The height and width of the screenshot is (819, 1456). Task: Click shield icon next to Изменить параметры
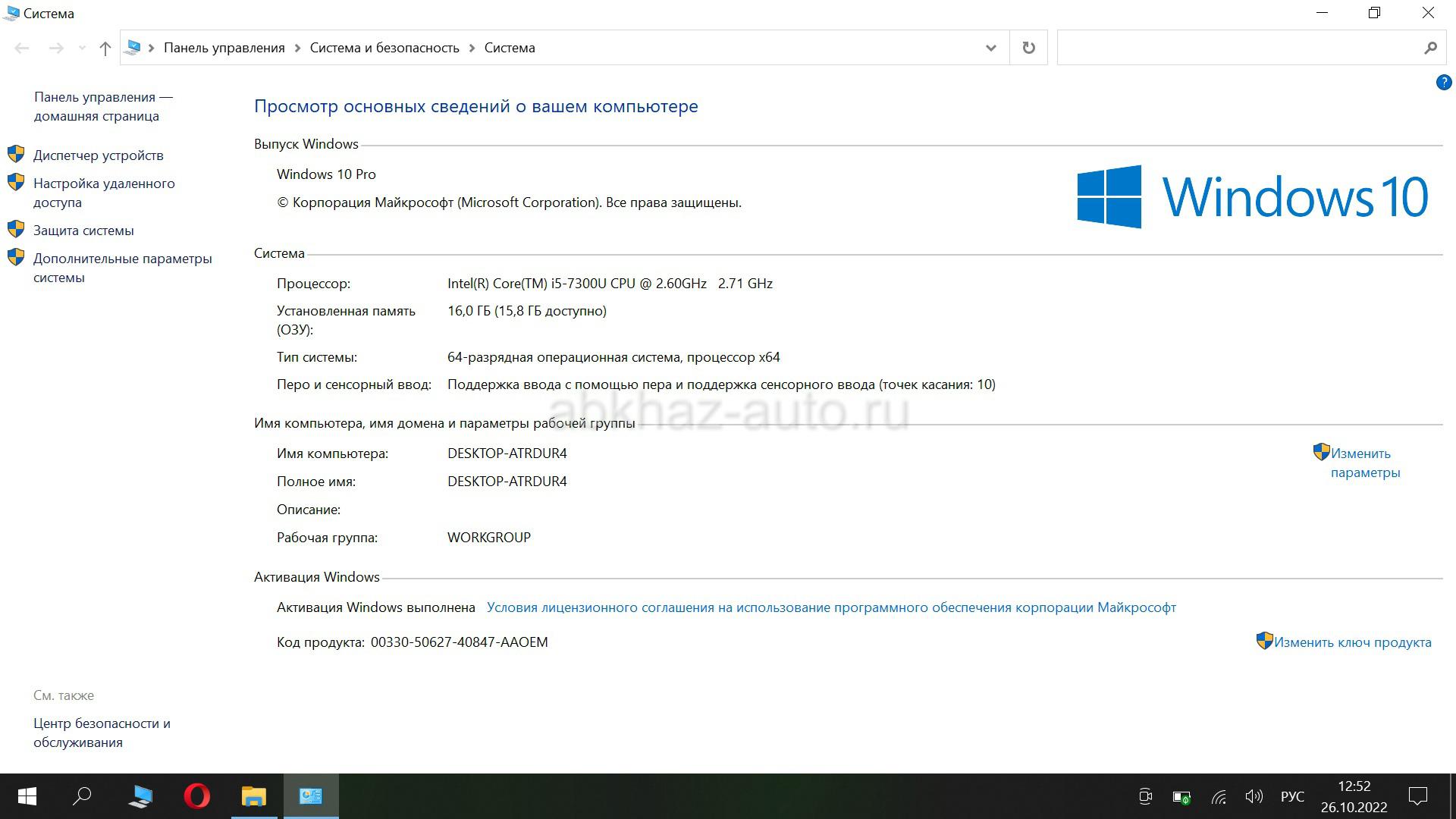(x=1322, y=452)
